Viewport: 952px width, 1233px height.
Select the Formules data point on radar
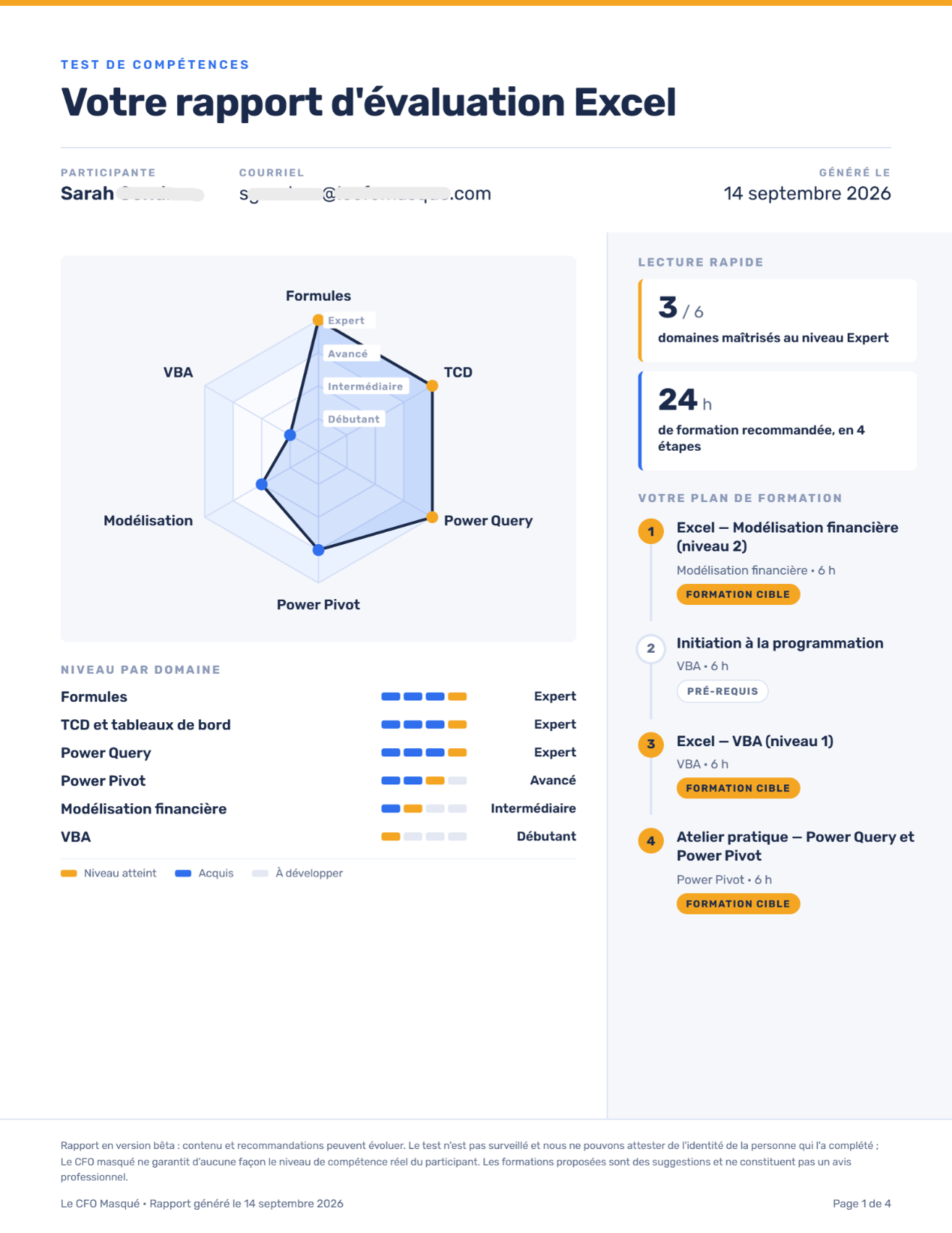(318, 320)
